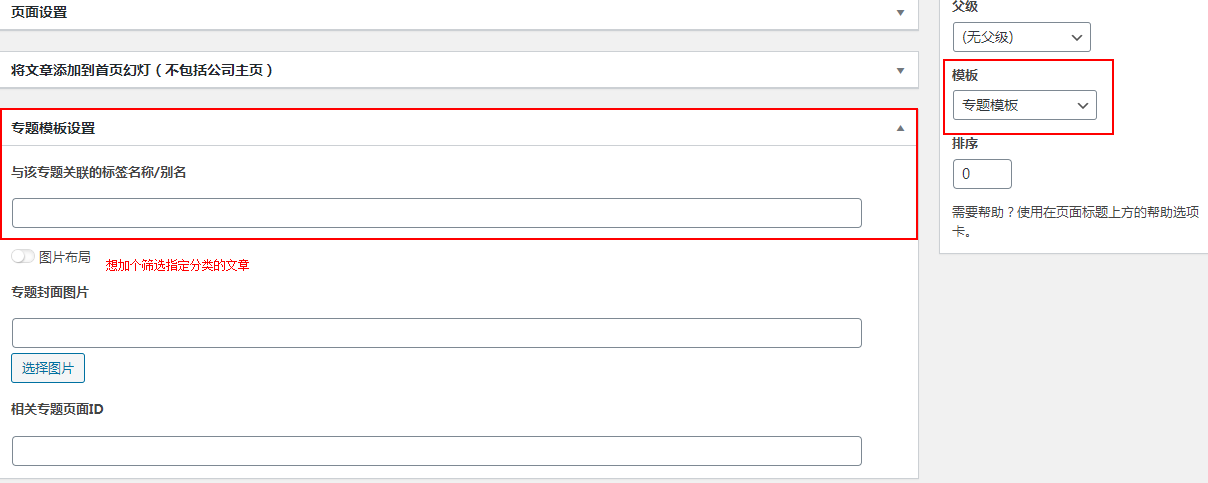Viewport: 1208px width, 483px height.
Task: Open the 父级 (无父级) dropdown
Action: pyautogui.click(x=1021, y=37)
